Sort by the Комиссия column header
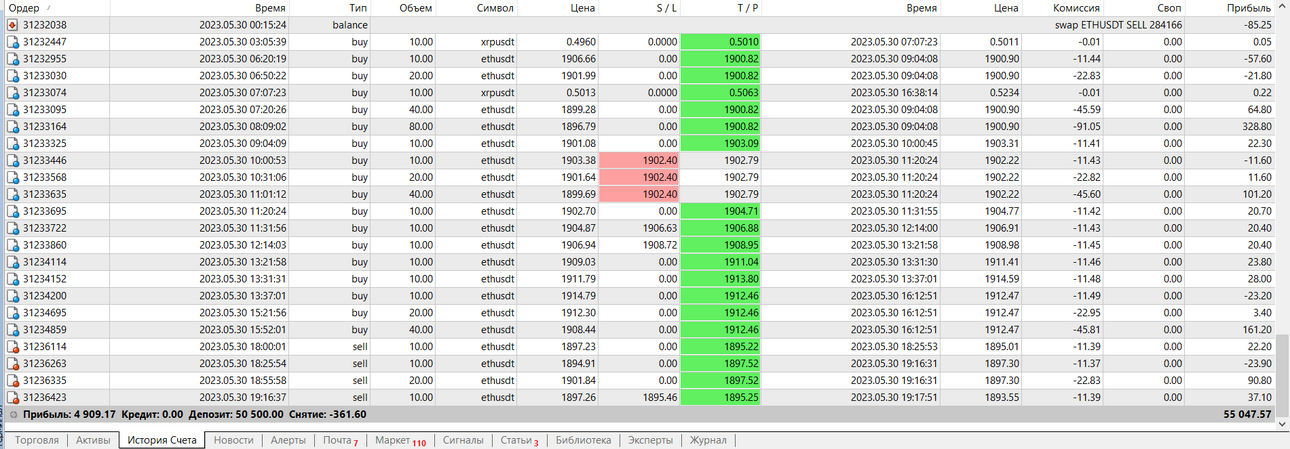The height and width of the screenshot is (449, 1290). click(1064, 8)
